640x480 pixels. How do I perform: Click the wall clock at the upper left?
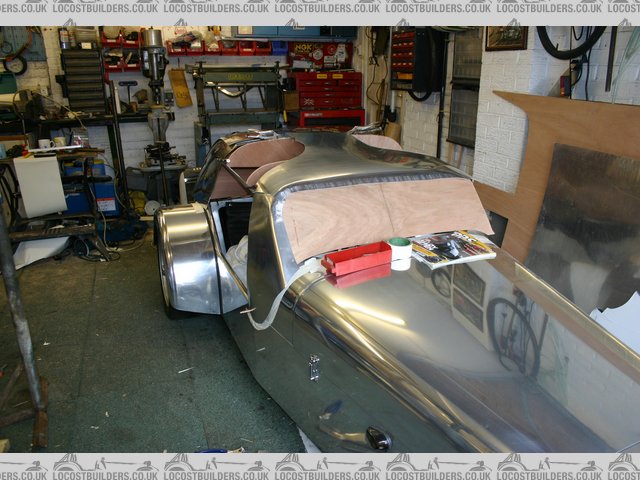pos(15,64)
